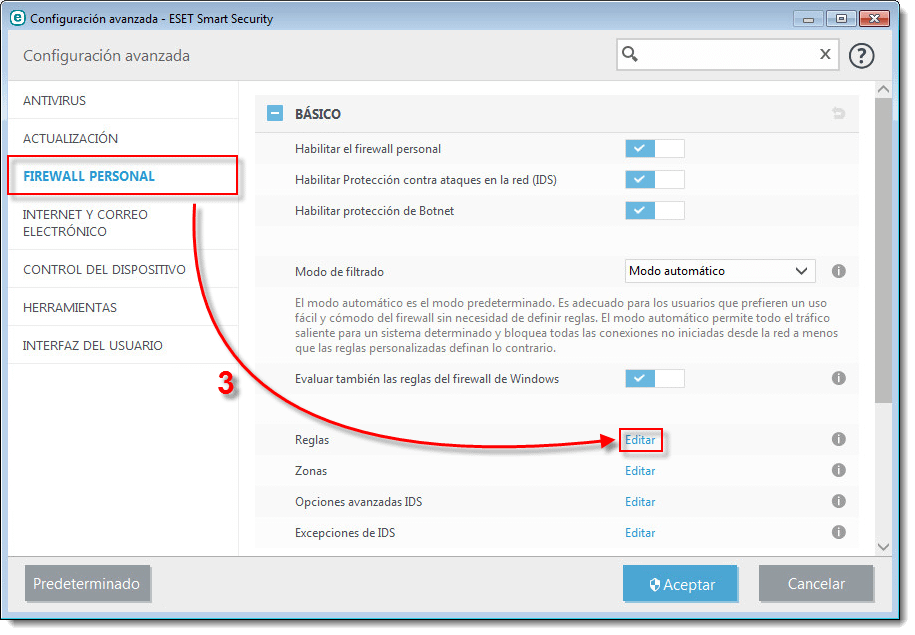Click the help question mark icon
Viewport: 915px width, 635px height.
point(861,55)
